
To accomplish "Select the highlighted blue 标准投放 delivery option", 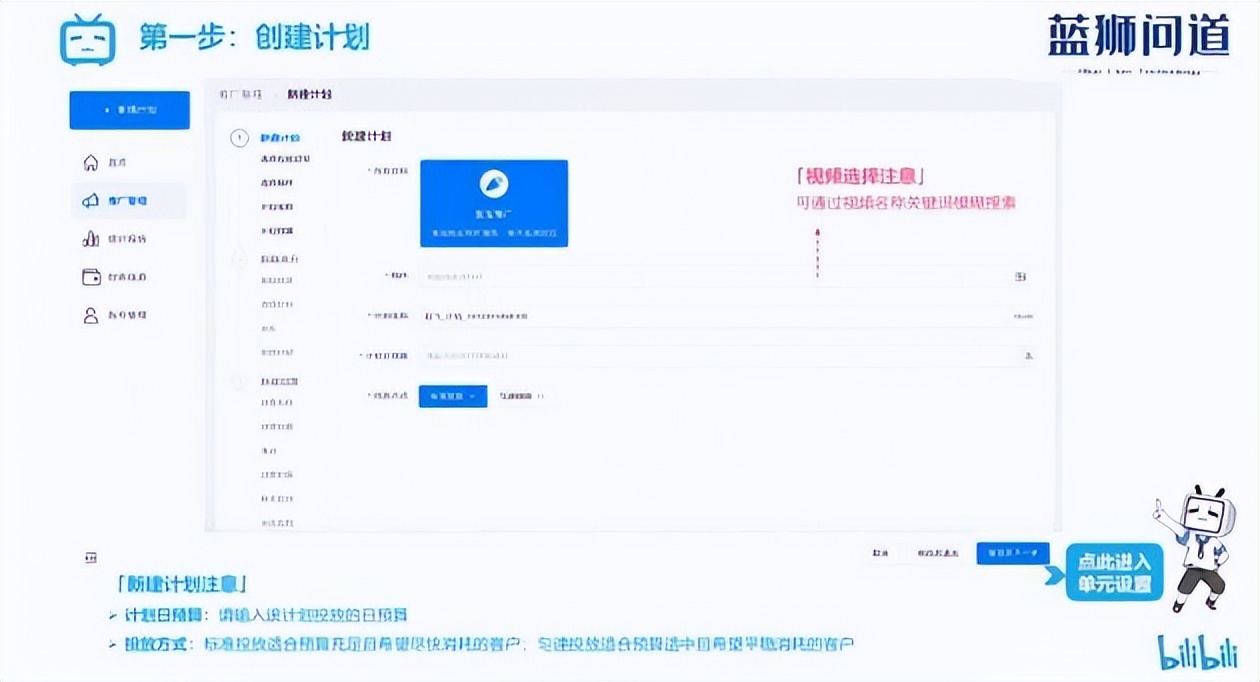I will point(452,396).
